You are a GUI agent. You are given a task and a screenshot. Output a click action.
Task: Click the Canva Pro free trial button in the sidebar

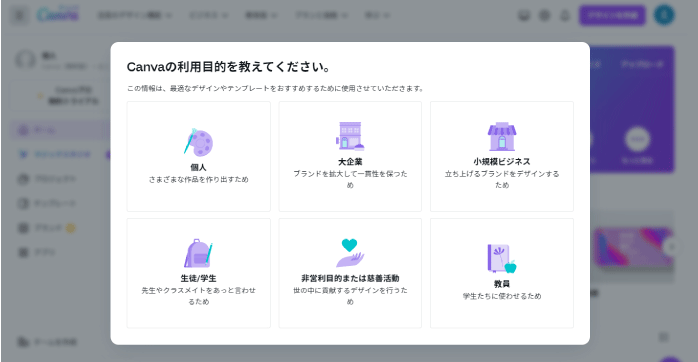(59, 95)
